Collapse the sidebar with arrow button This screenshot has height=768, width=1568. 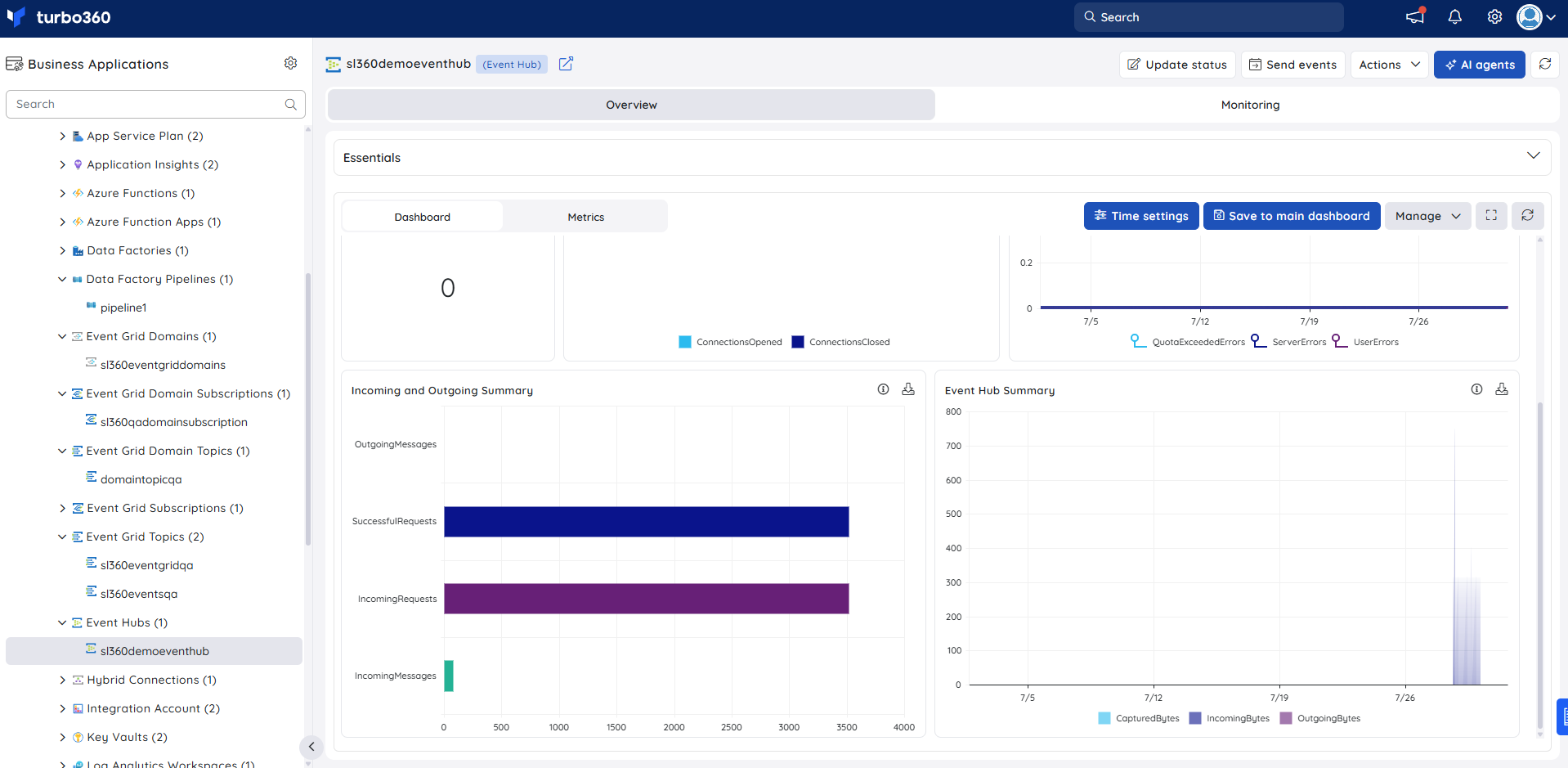pos(311,747)
